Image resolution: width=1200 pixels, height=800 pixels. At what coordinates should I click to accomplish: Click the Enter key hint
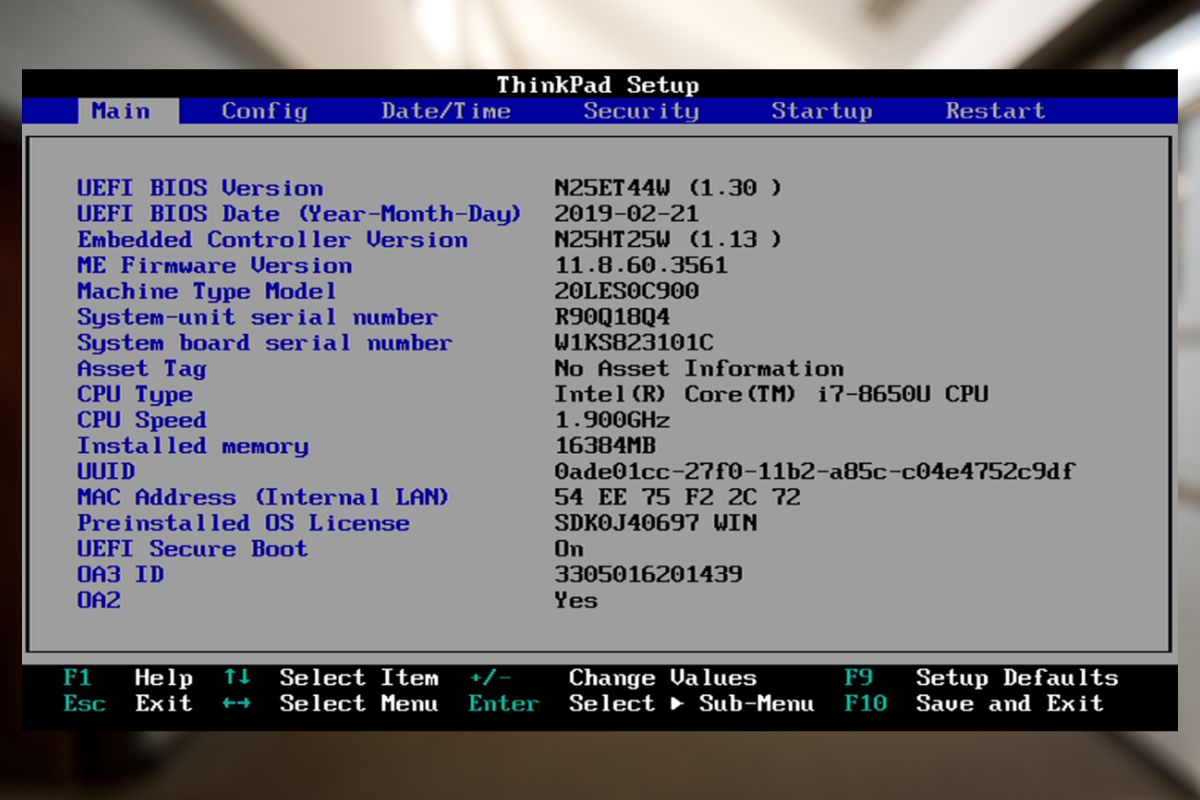(x=503, y=704)
